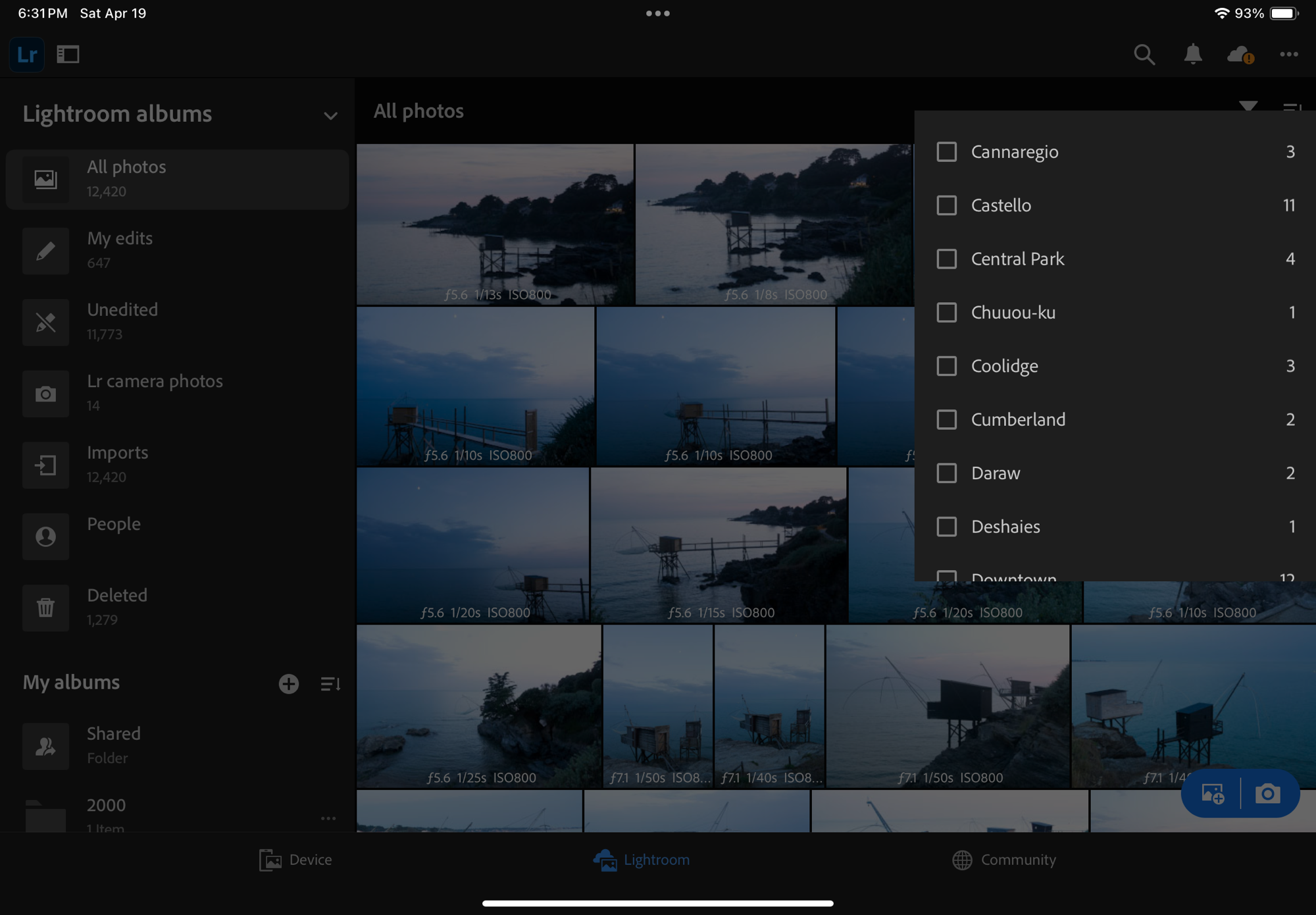Open options for the 2000 folder
The width and height of the screenshot is (1316, 915).
pos(328,818)
